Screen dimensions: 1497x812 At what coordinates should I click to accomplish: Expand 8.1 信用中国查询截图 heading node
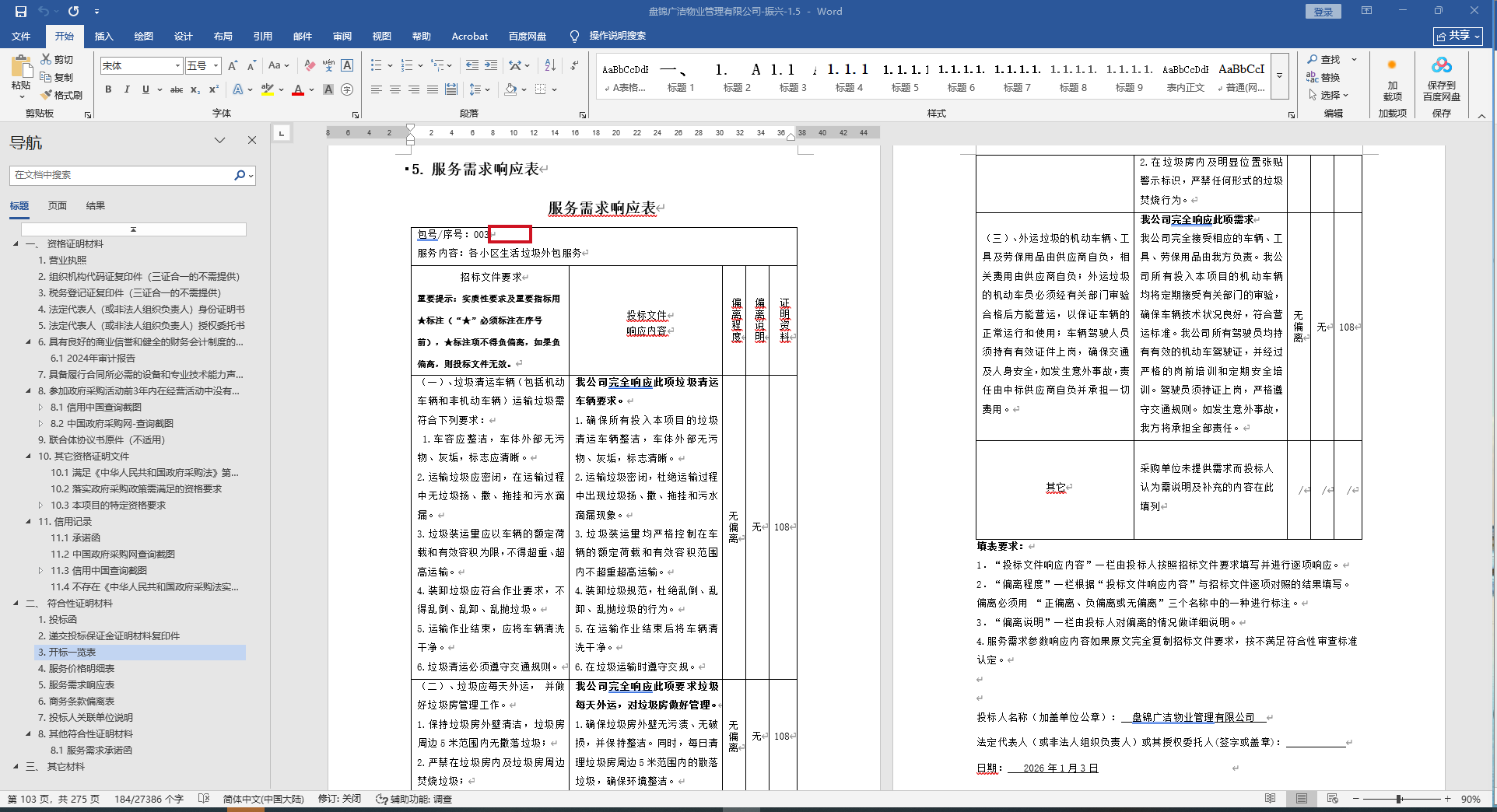tap(40, 408)
